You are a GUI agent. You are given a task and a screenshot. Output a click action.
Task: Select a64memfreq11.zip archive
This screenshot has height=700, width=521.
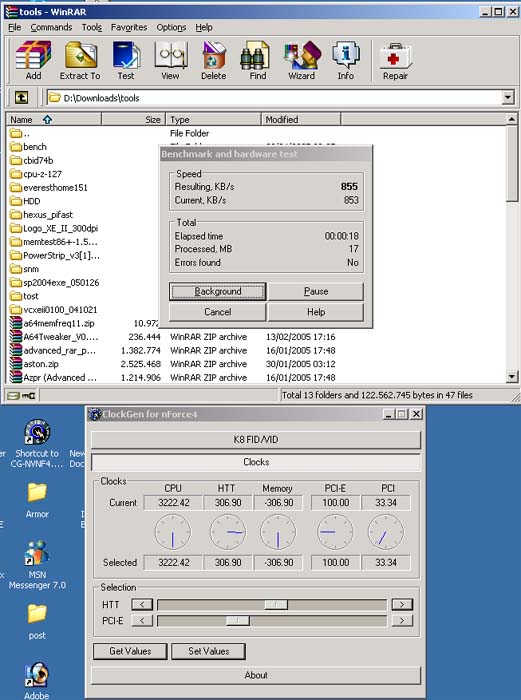pyautogui.click(x=52, y=323)
